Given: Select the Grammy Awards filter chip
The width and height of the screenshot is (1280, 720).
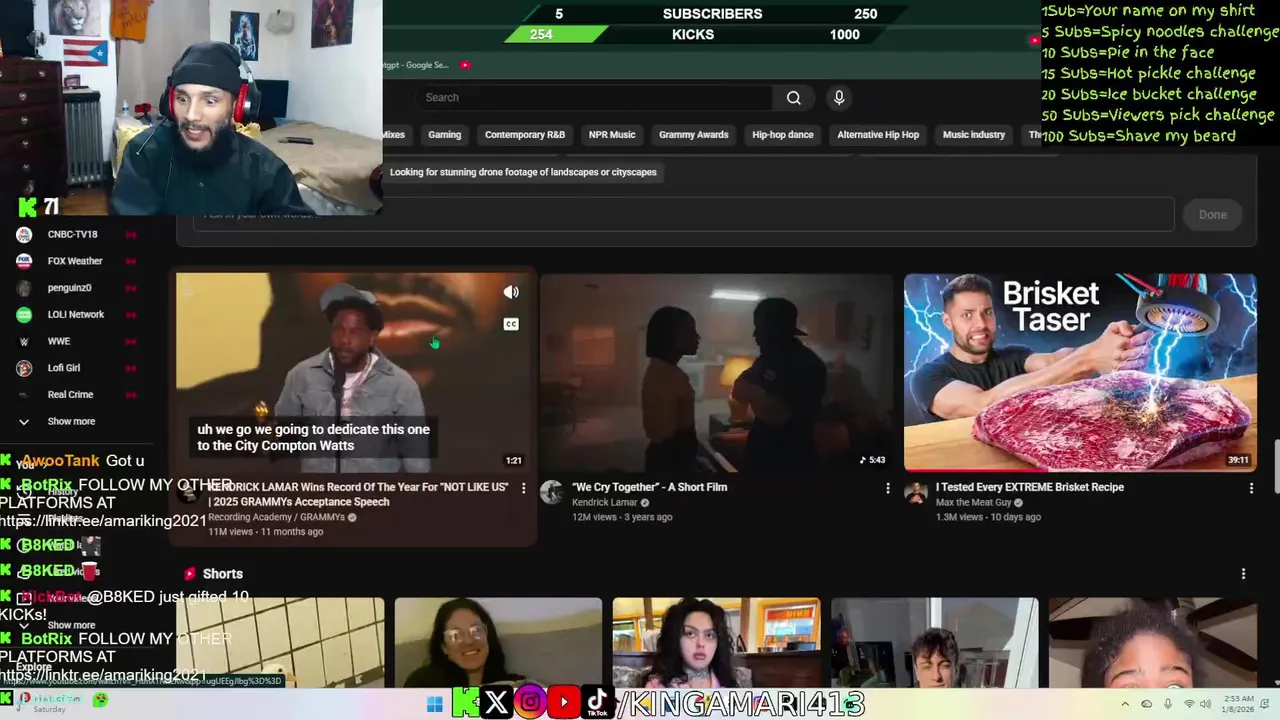Looking at the screenshot, I should 694,135.
